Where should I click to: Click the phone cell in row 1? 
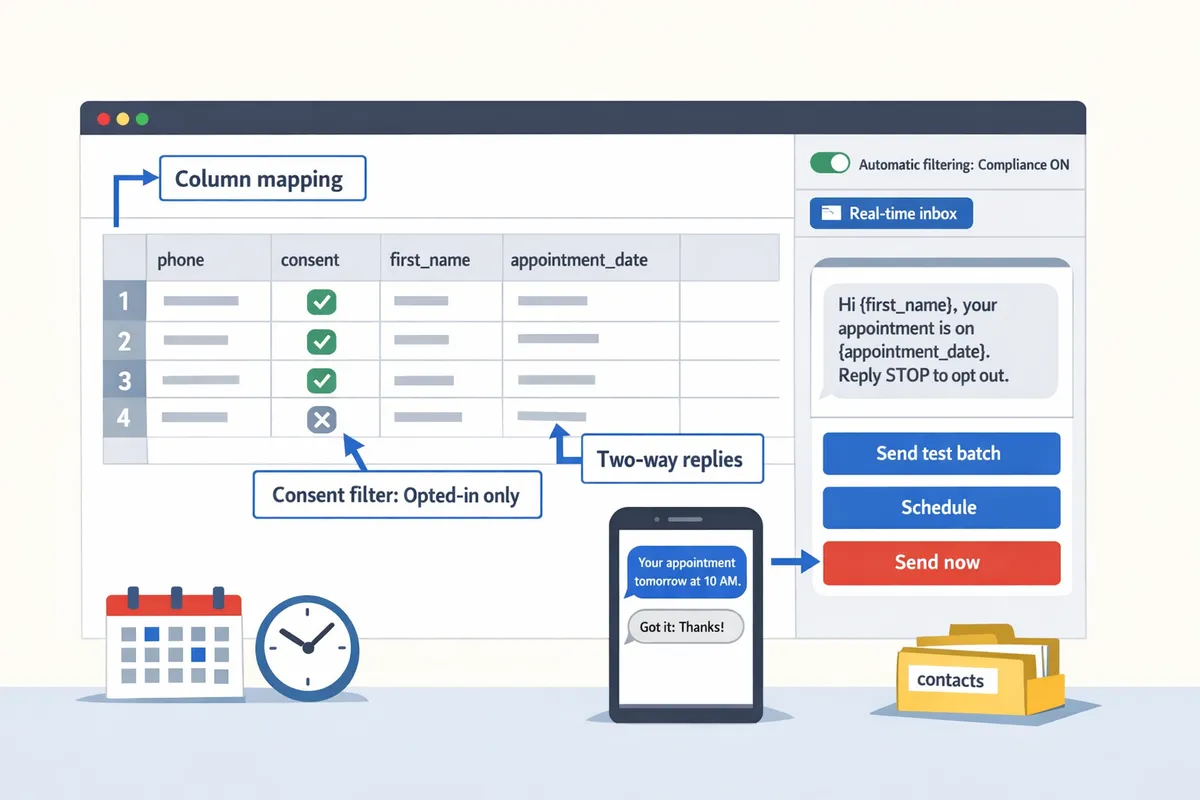tap(209, 301)
